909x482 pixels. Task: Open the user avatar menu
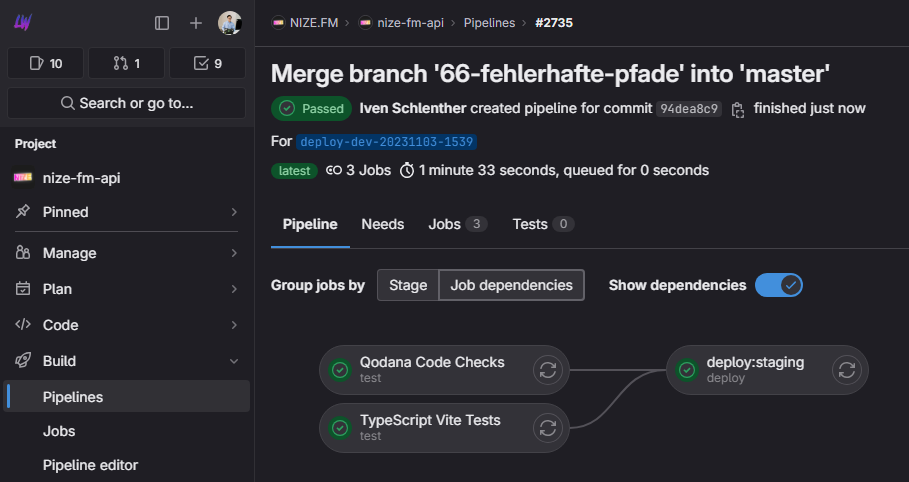coord(230,22)
